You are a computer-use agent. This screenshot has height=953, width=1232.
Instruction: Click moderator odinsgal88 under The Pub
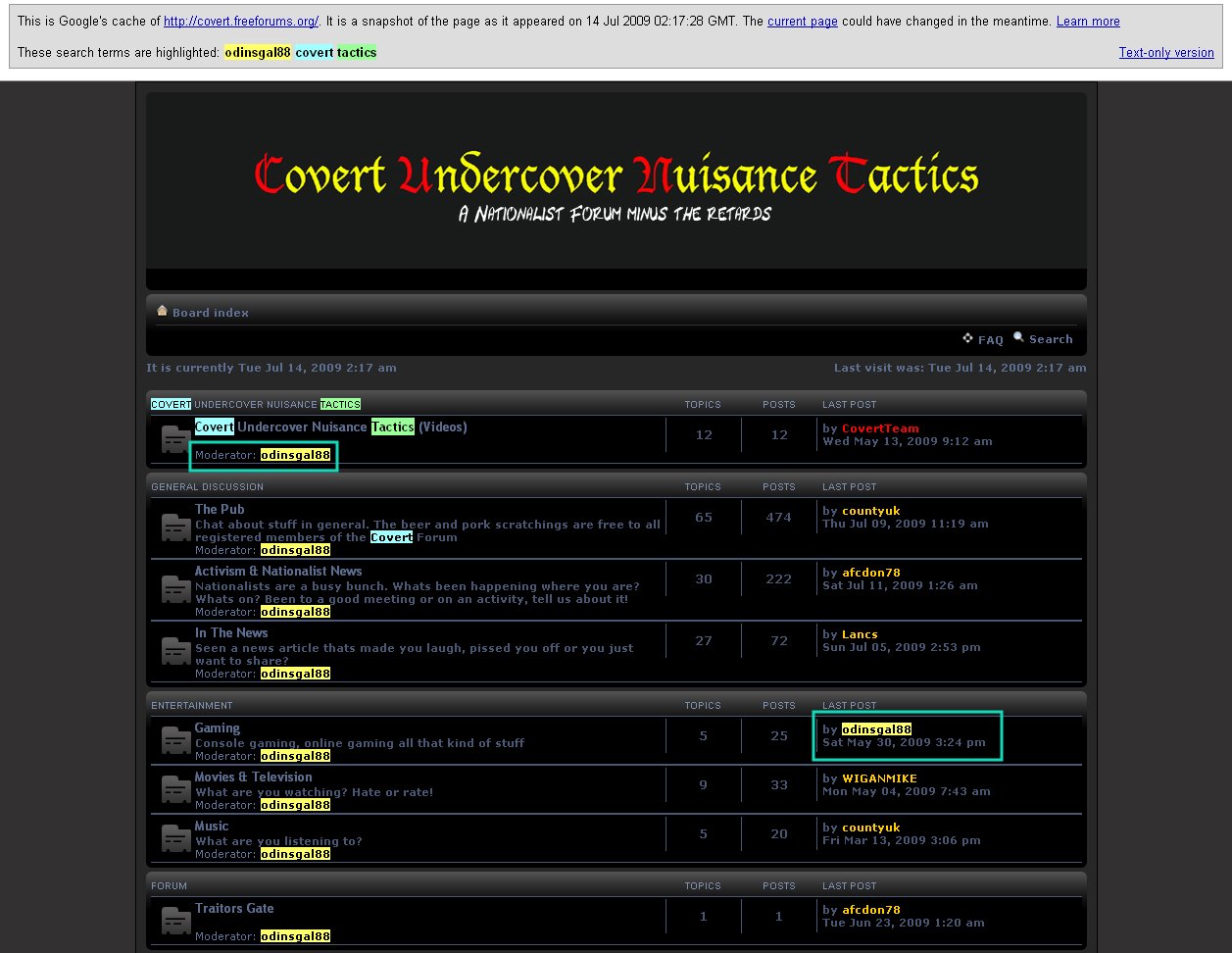[x=295, y=550]
